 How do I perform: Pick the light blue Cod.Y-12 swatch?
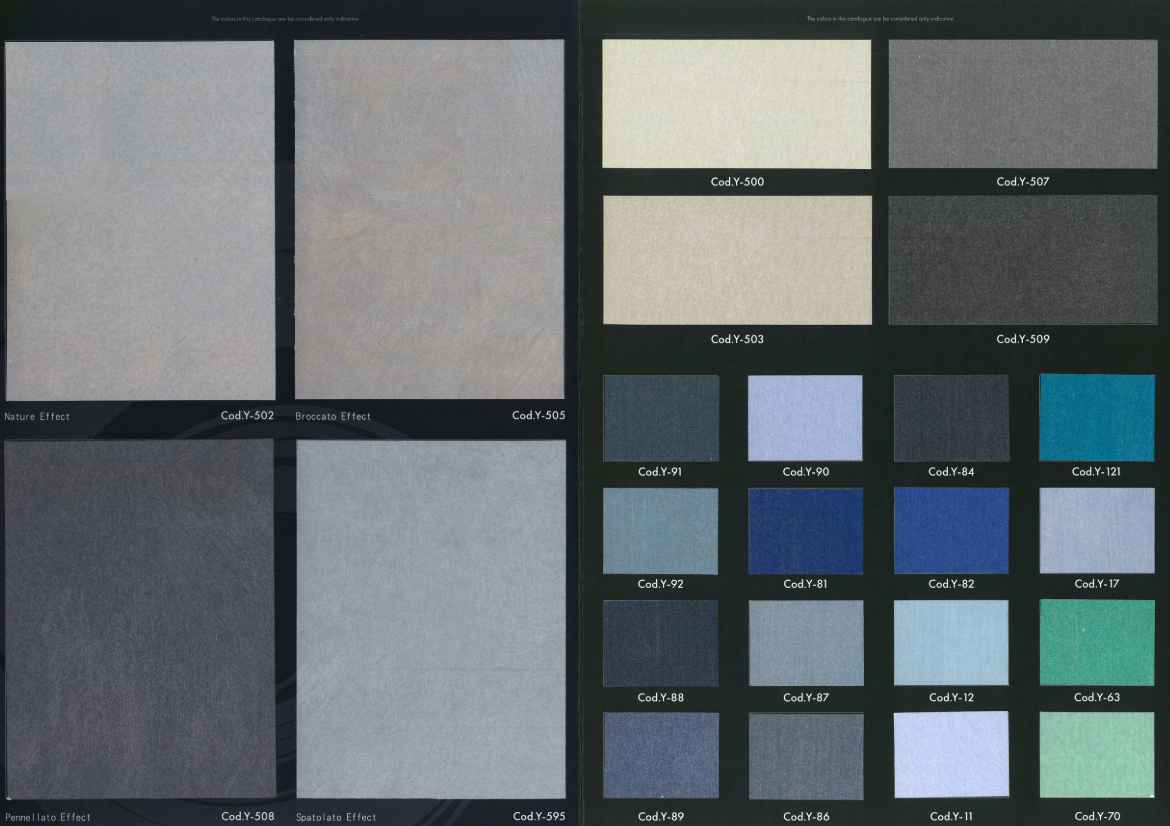click(x=951, y=643)
